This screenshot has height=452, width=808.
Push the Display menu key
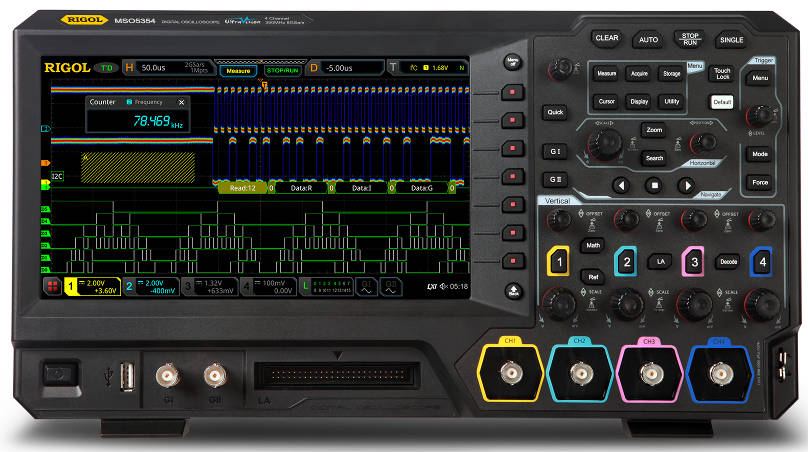click(x=639, y=102)
